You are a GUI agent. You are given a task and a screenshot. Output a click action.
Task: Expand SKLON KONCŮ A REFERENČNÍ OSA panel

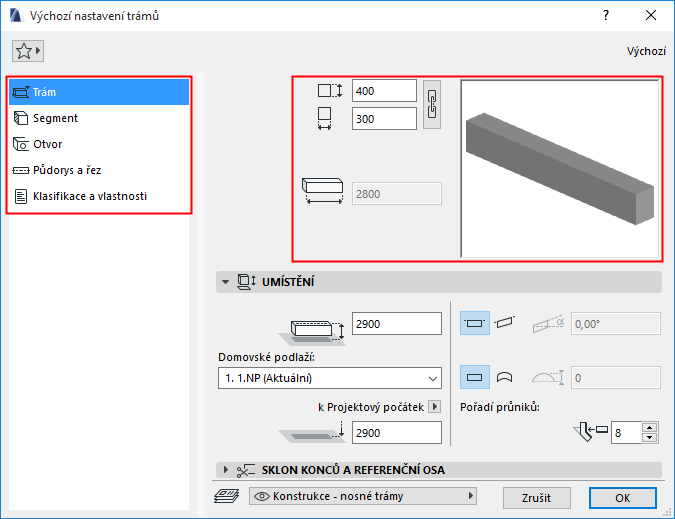(x=225, y=470)
